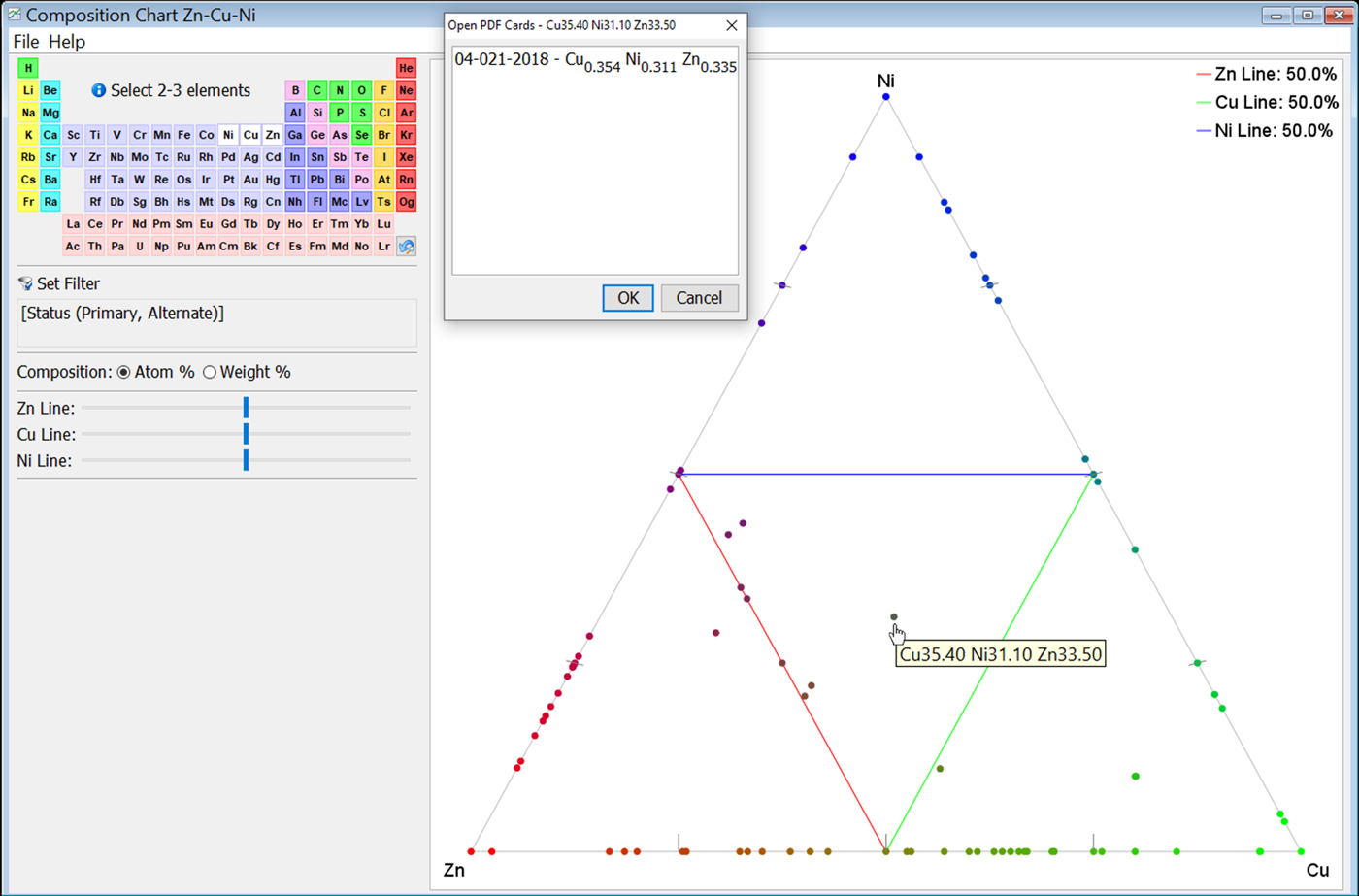
Task: Choose the Al element cell
Action: tap(295, 113)
